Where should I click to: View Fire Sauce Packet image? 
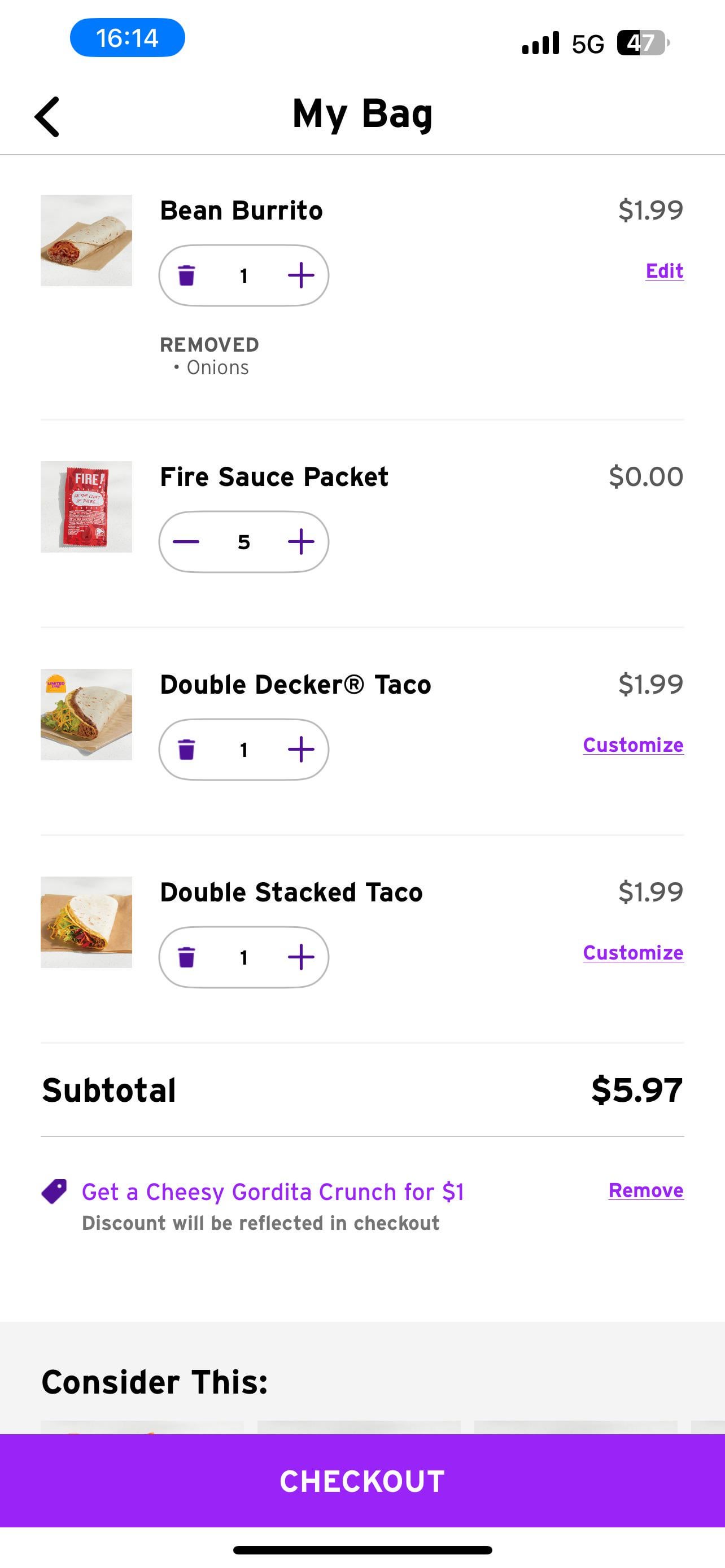tap(86, 507)
